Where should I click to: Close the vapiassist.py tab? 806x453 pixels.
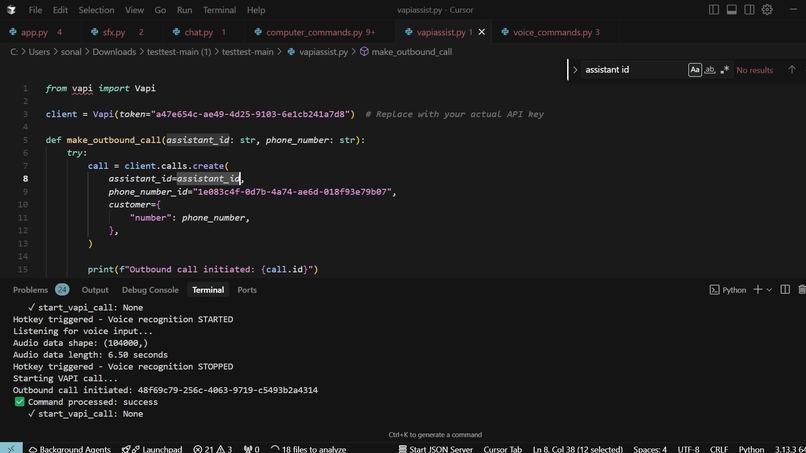[x=482, y=32]
